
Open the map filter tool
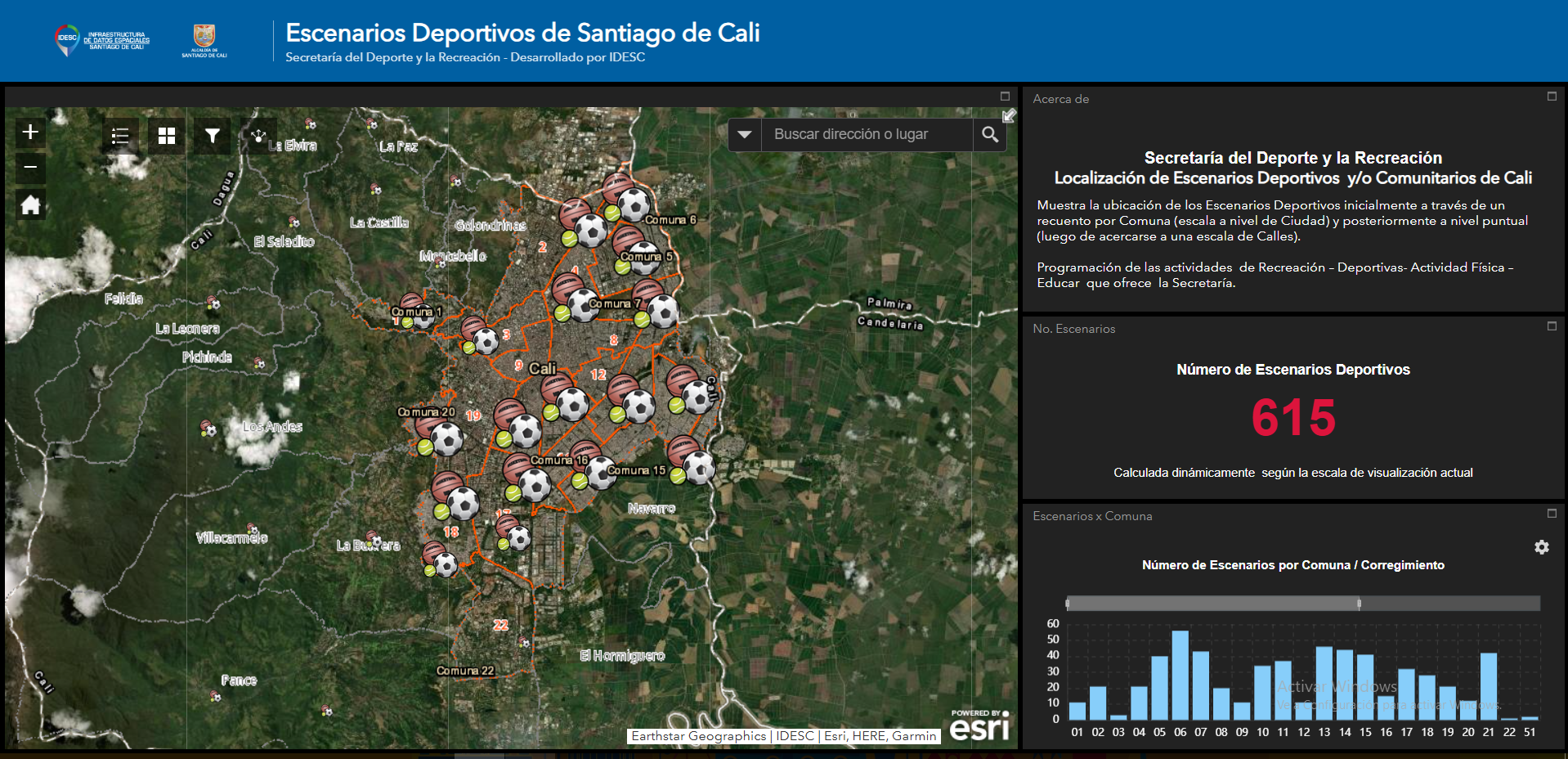[x=213, y=136]
